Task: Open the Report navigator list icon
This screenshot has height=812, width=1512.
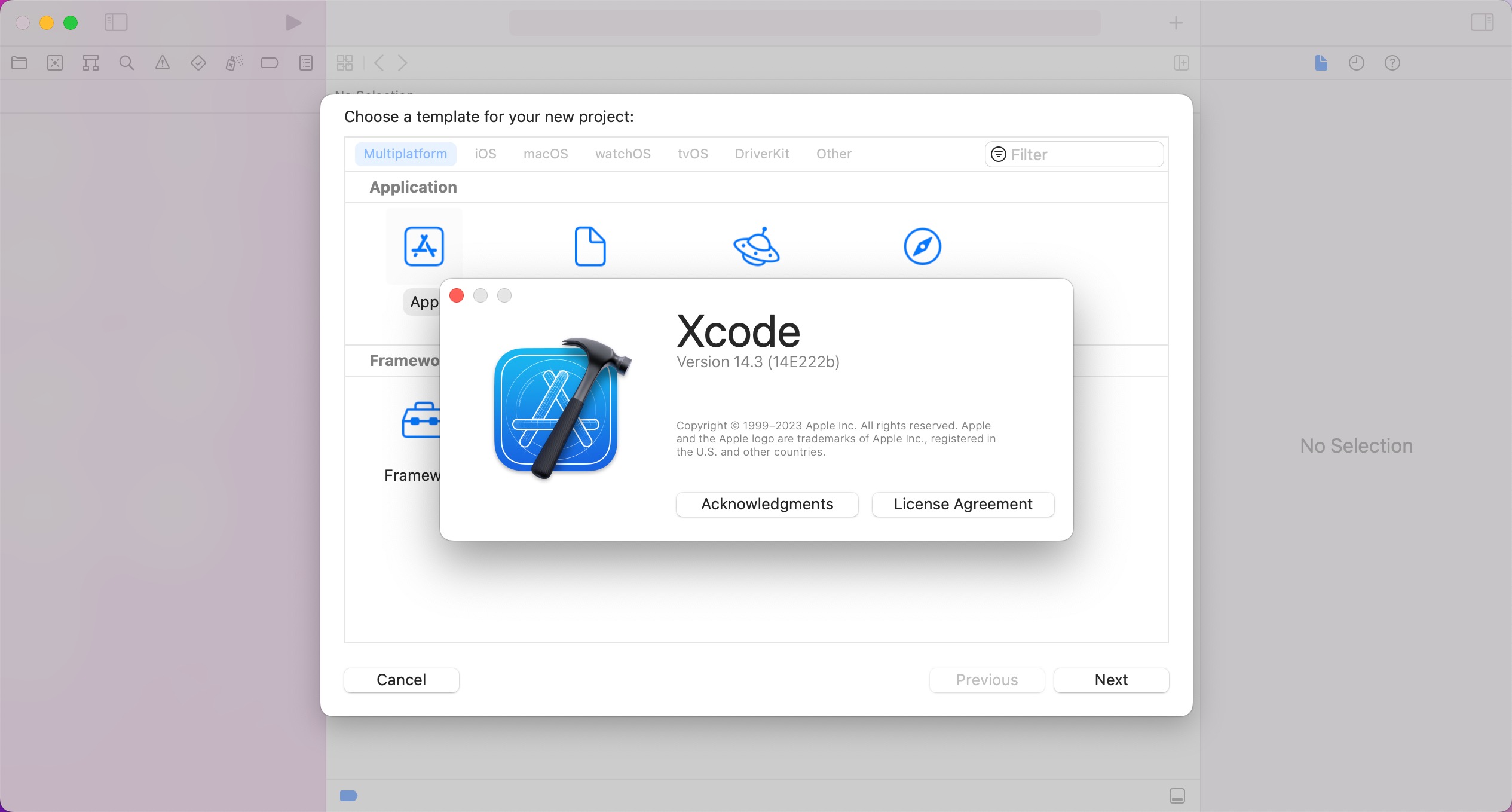Action: 305,63
